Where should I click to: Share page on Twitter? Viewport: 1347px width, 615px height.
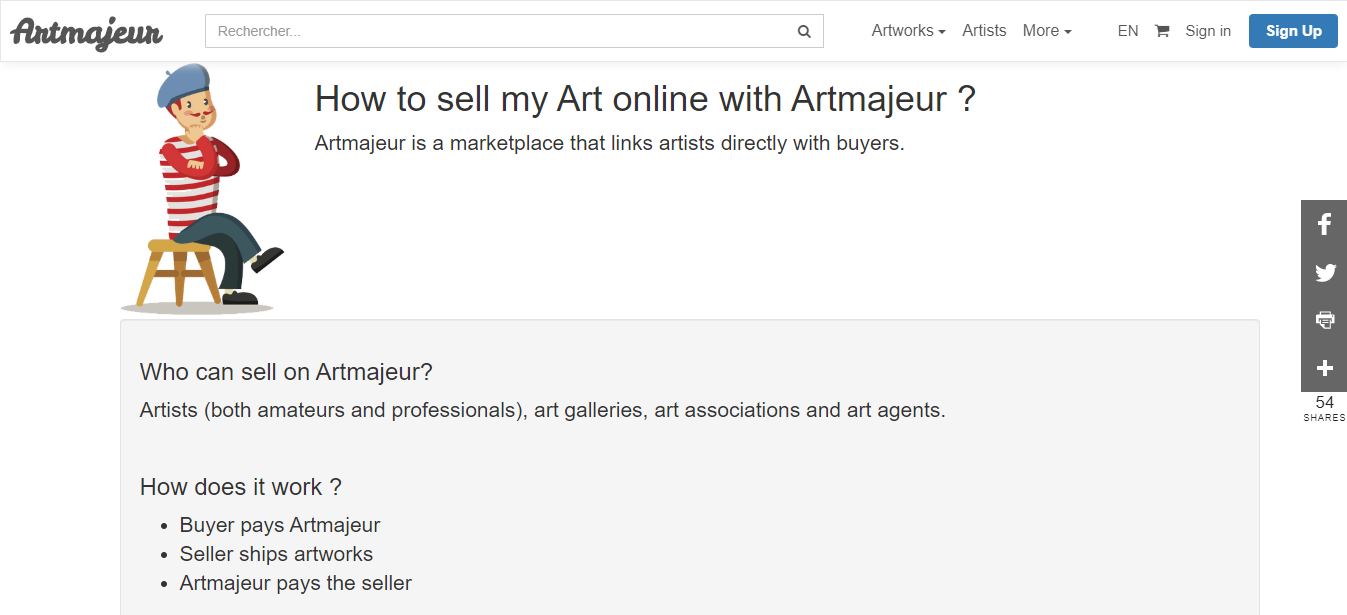(1324, 272)
